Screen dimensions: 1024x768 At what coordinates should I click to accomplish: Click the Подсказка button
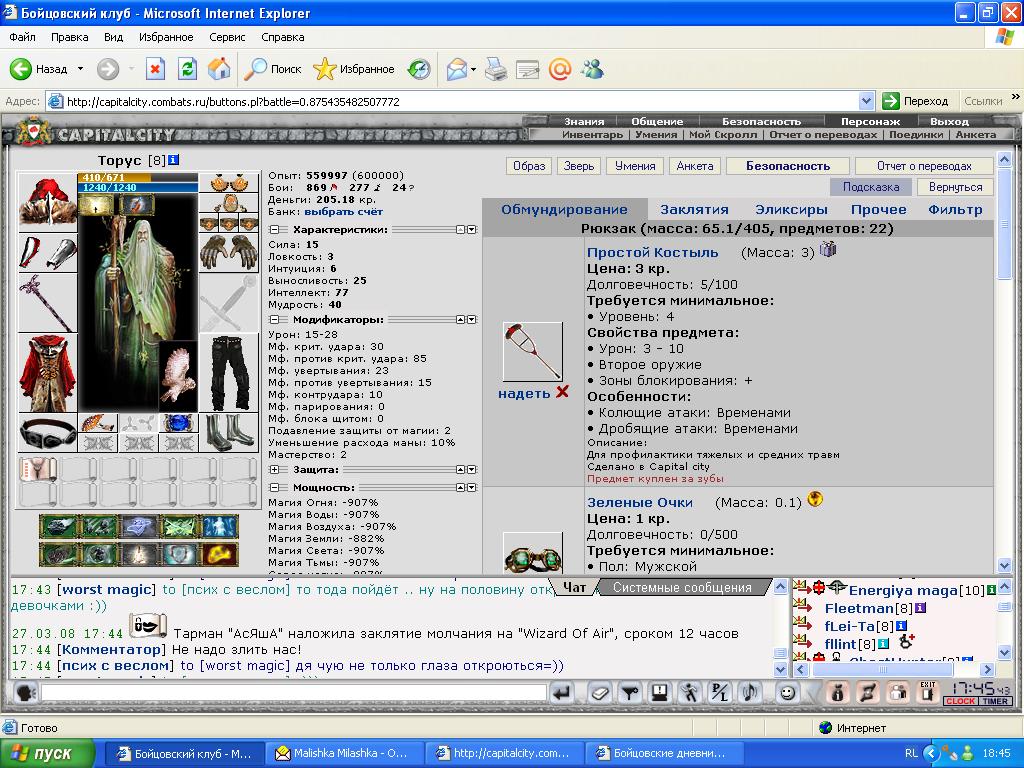871,187
